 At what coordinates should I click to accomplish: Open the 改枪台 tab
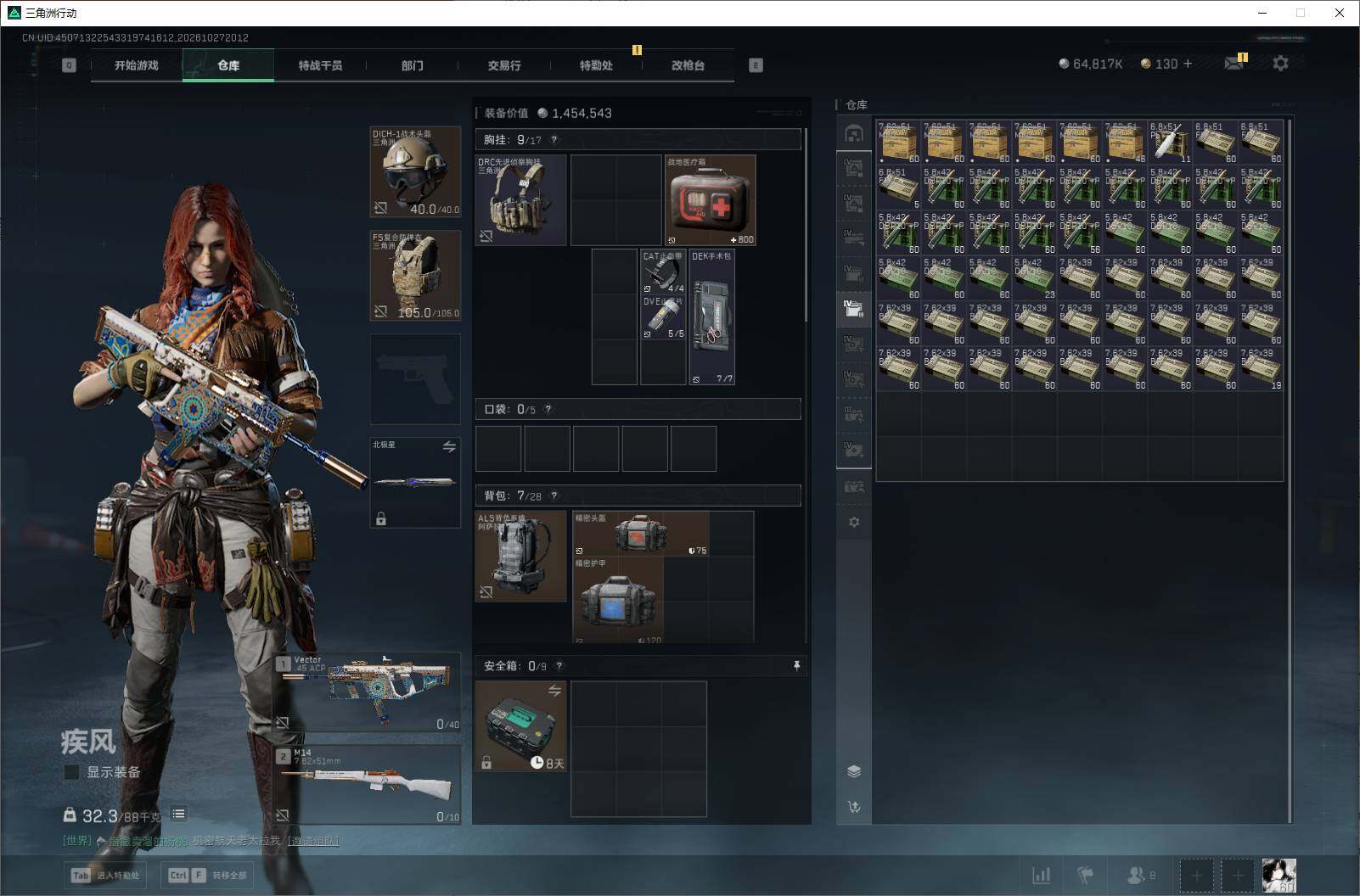pos(688,65)
